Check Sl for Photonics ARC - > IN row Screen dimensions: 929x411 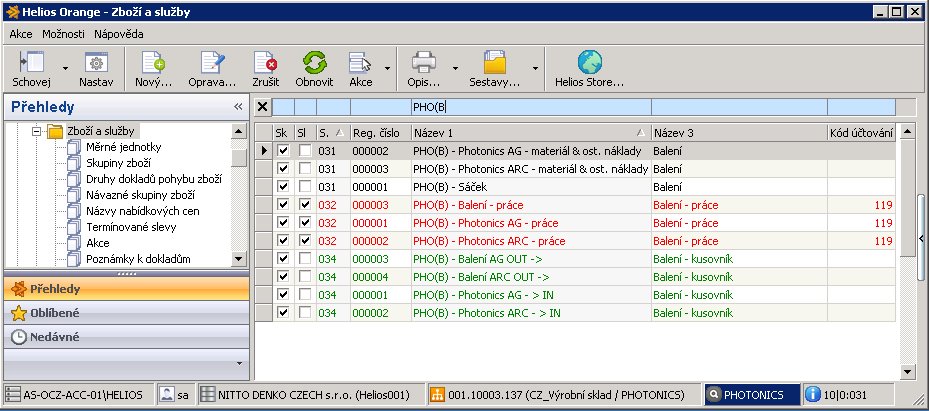pyautogui.click(x=305, y=313)
